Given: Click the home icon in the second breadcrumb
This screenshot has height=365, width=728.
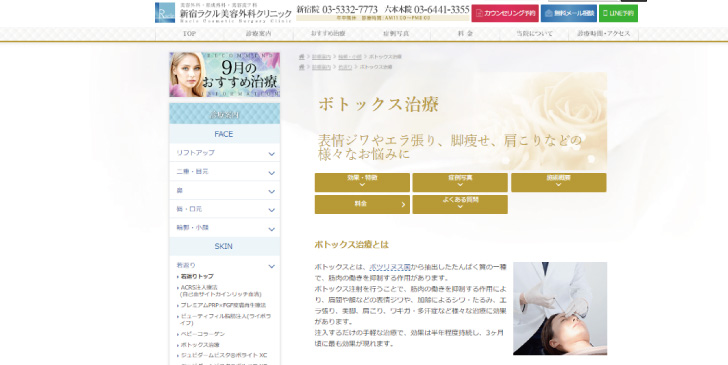Looking at the screenshot, I should (x=302, y=67).
